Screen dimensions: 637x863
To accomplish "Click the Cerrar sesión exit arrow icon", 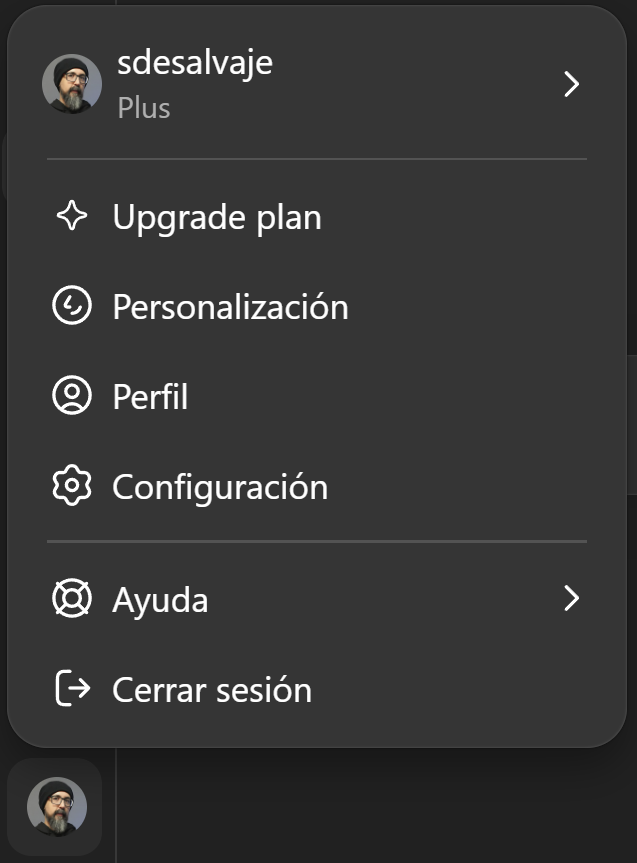I will coord(73,688).
